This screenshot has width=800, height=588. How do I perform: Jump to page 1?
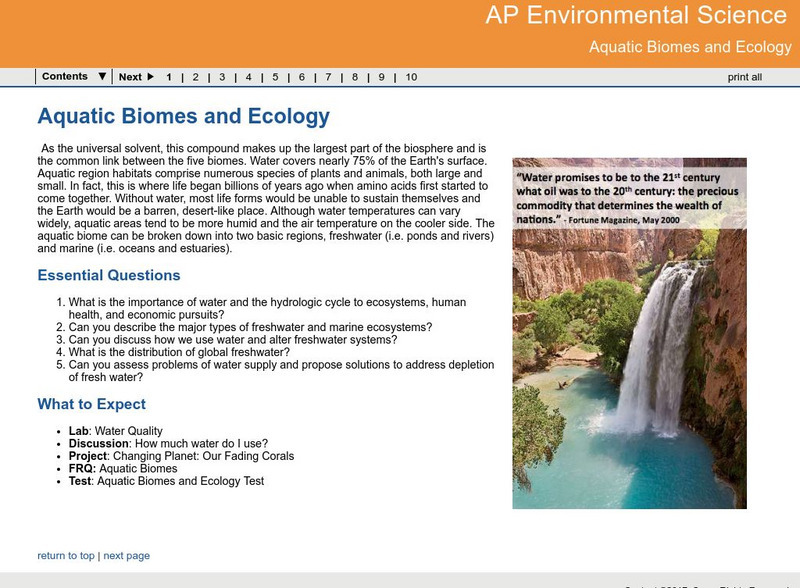[x=169, y=77]
